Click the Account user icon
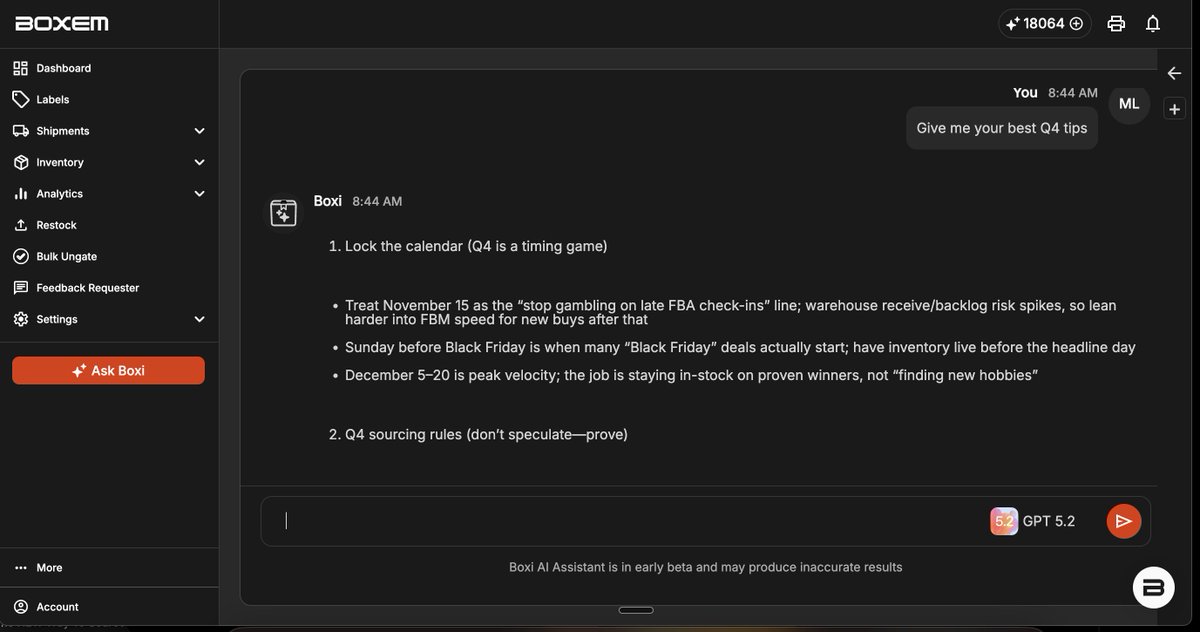This screenshot has height=632, width=1200. pos(20,607)
